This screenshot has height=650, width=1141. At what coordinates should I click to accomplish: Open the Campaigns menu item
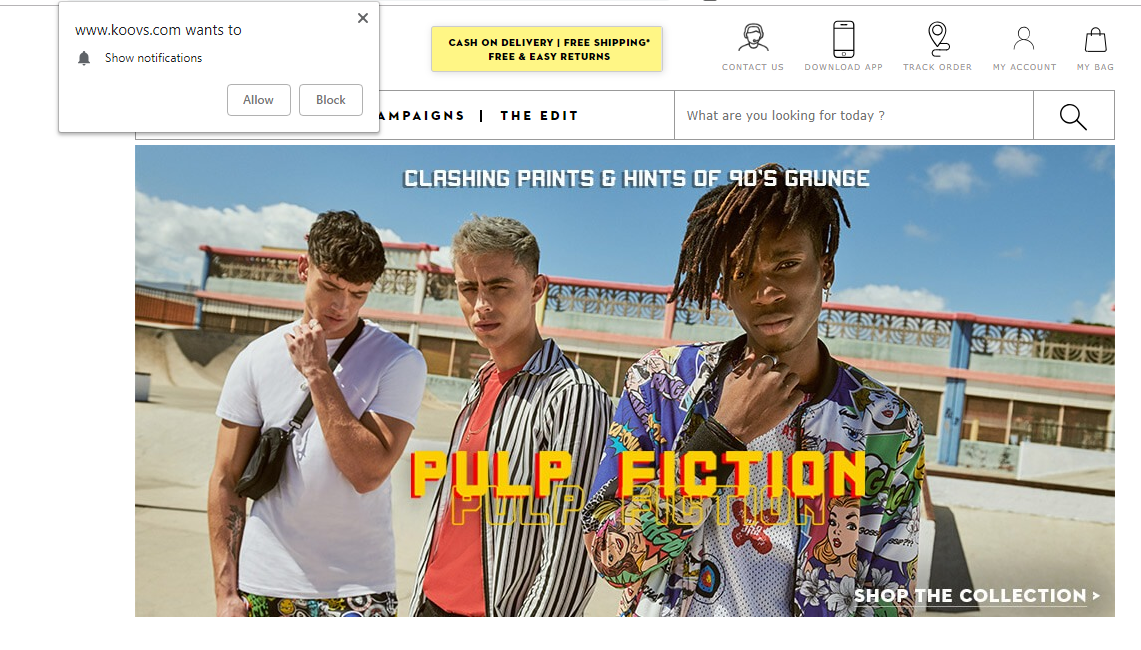click(x=421, y=116)
